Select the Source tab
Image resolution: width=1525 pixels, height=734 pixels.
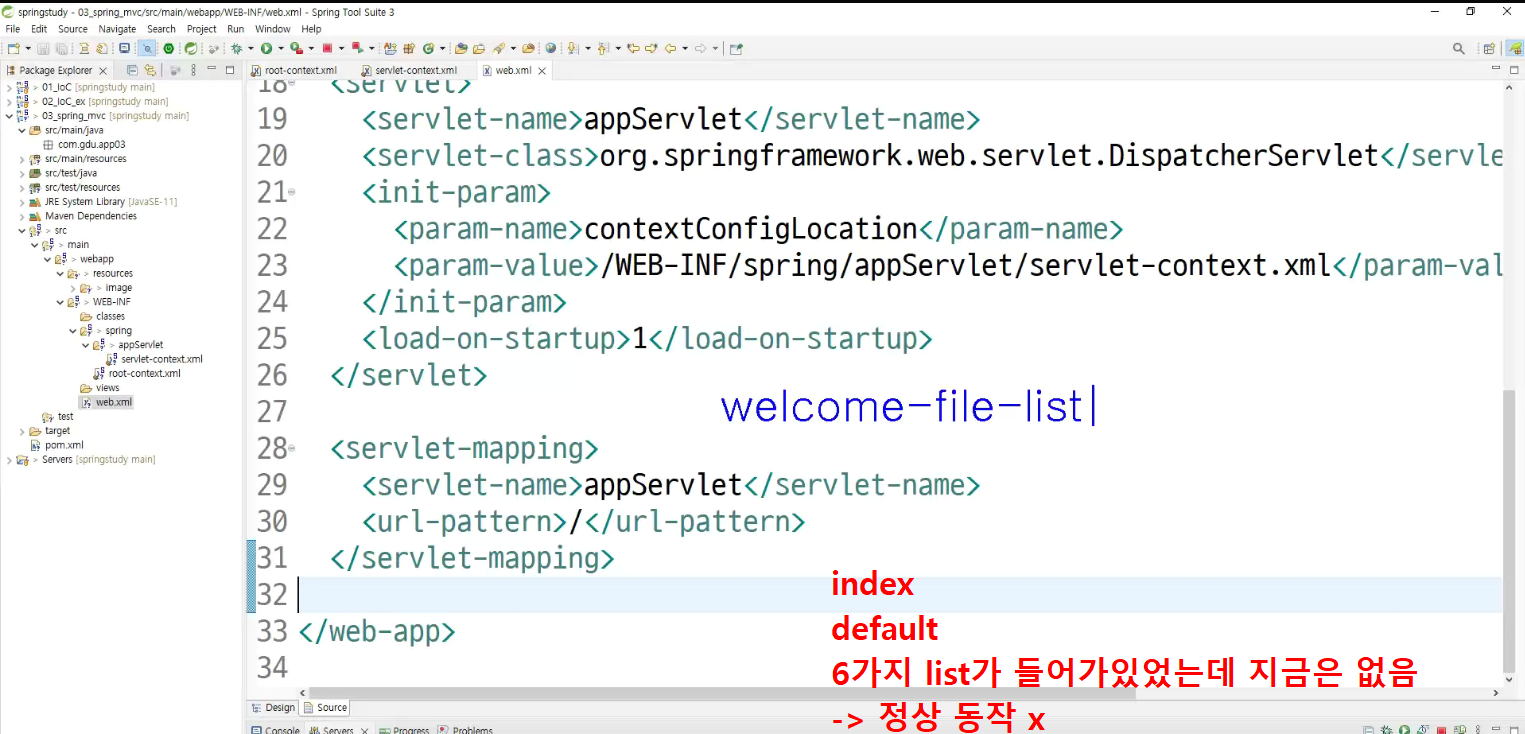[x=326, y=708]
